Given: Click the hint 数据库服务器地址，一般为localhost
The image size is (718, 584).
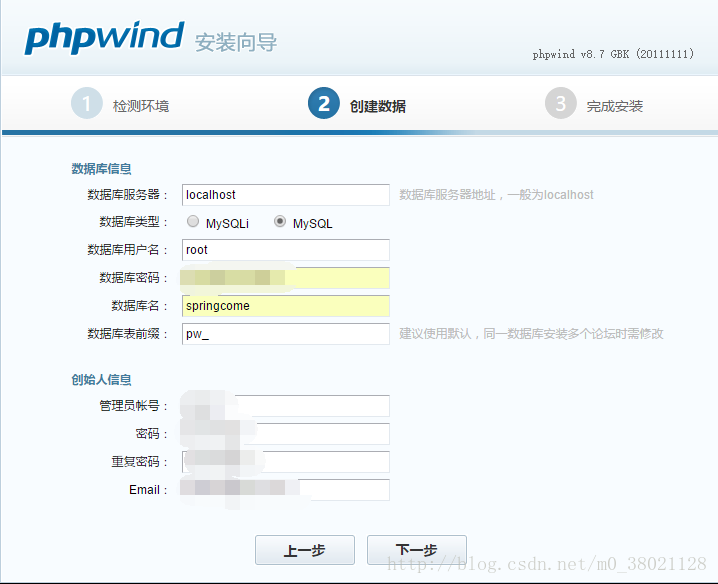Looking at the screenshot, I should [496, 195].
